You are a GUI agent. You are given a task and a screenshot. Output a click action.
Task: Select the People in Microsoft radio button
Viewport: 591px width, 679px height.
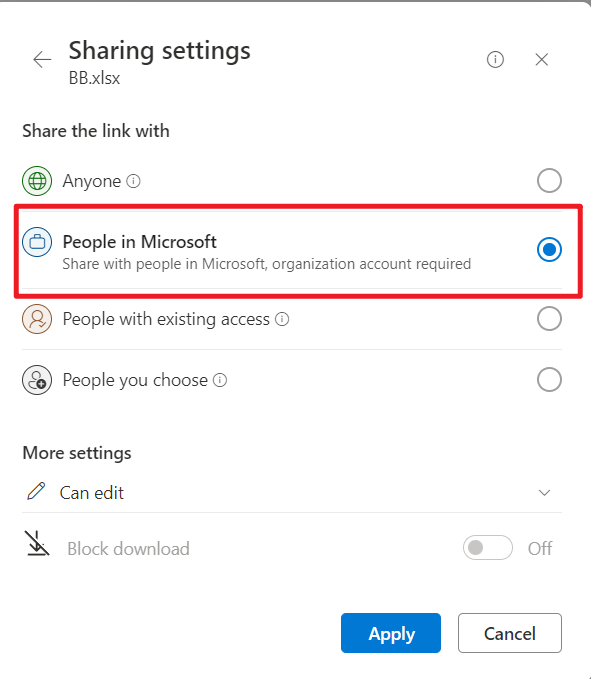(x=549, y=249)
